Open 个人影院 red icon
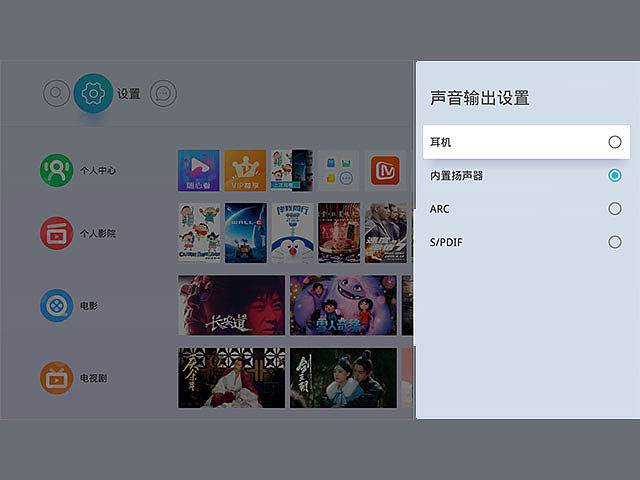 pos(57,233)
